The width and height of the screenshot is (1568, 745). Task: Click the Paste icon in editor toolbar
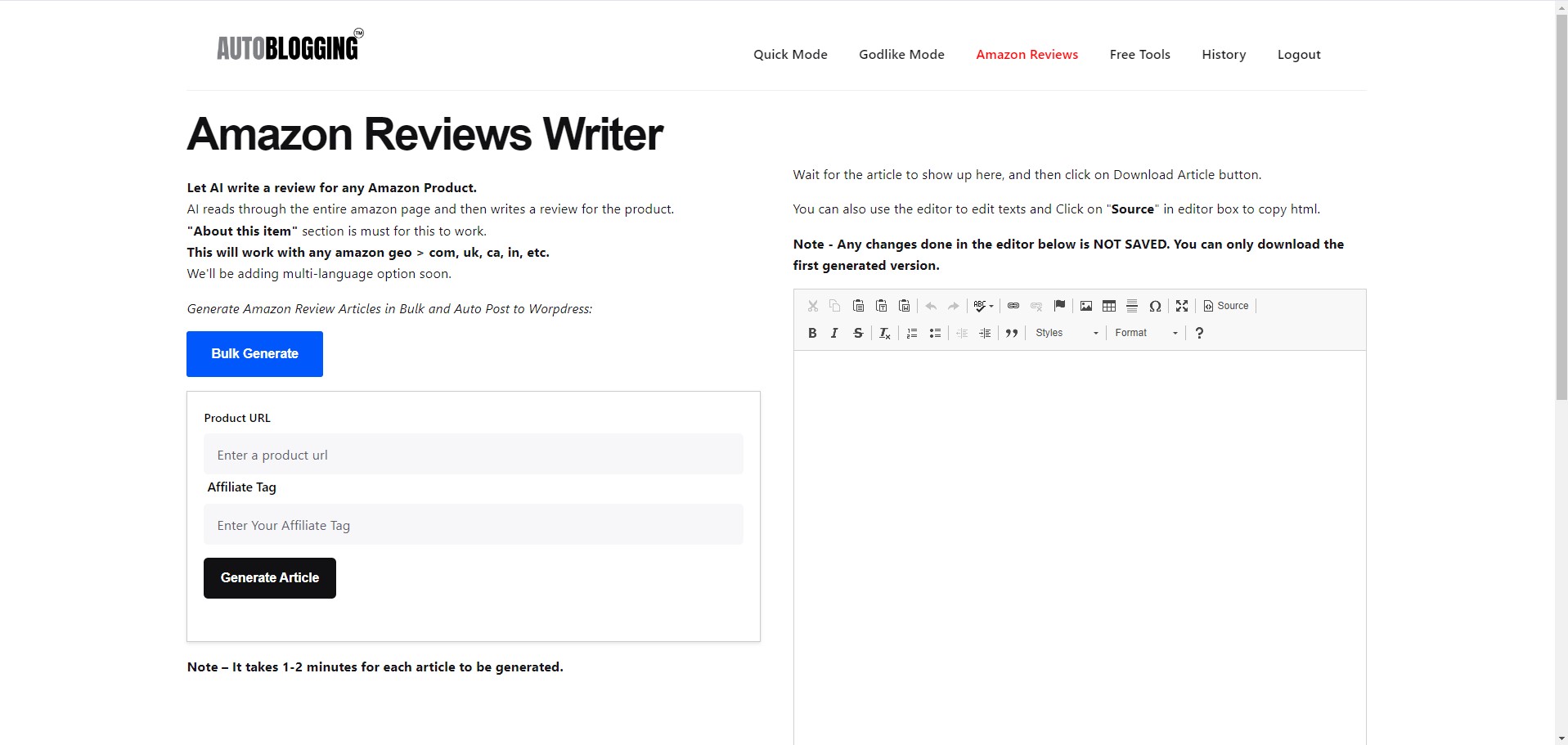(x=858, y=306)
